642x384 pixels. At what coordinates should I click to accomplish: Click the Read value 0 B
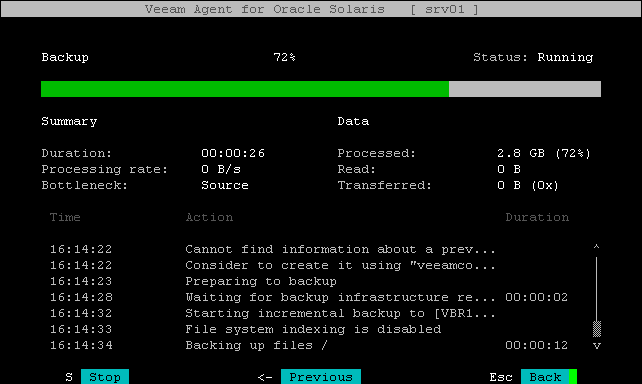click(x=509, y=169)
